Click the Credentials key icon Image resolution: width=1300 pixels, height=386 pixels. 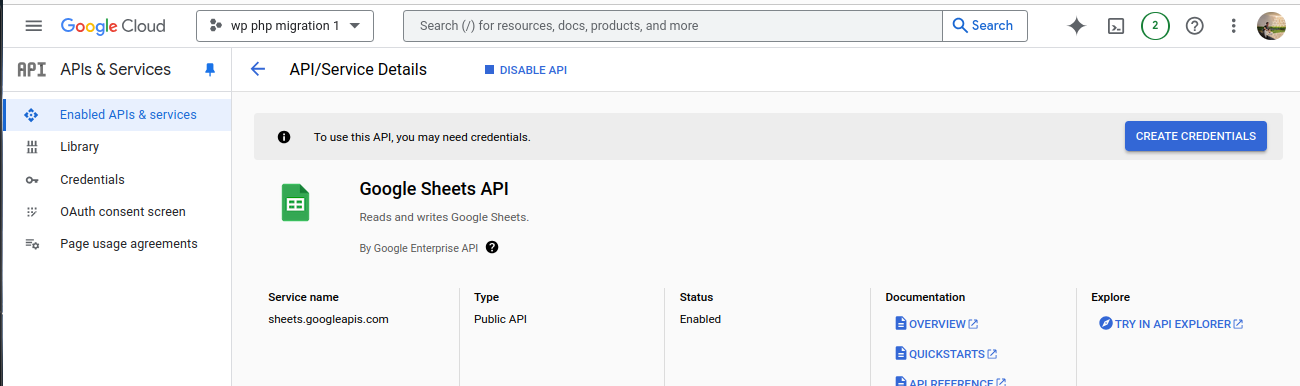pyautogui.click(x=32, y=180)
